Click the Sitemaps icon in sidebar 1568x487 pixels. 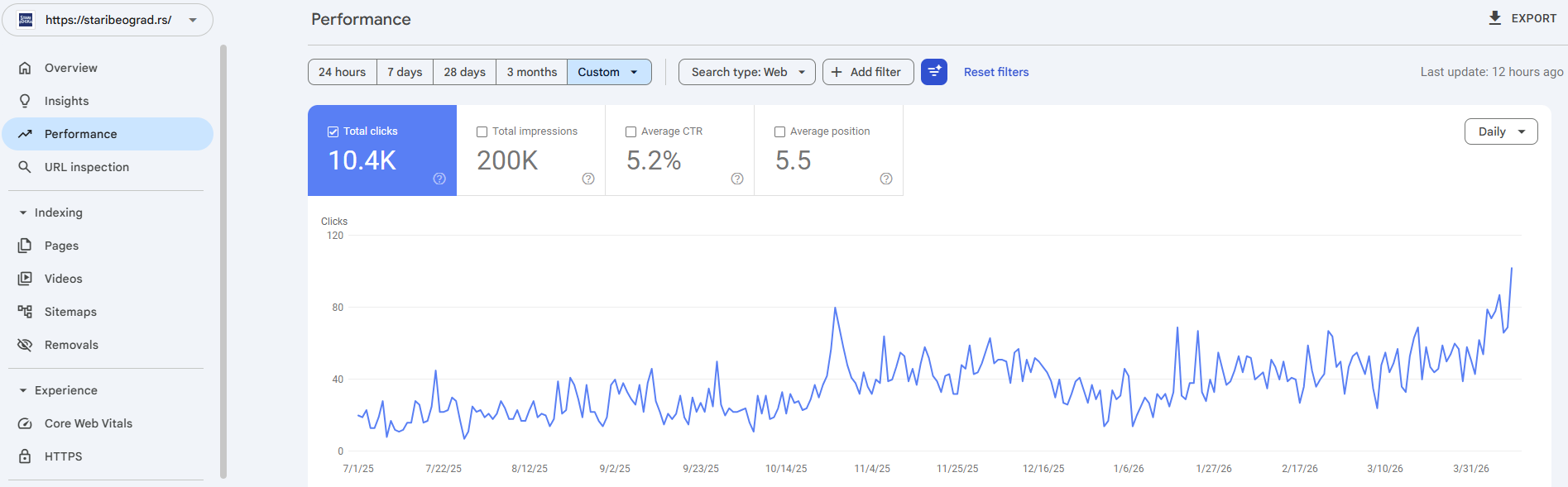tap(25, 312)
